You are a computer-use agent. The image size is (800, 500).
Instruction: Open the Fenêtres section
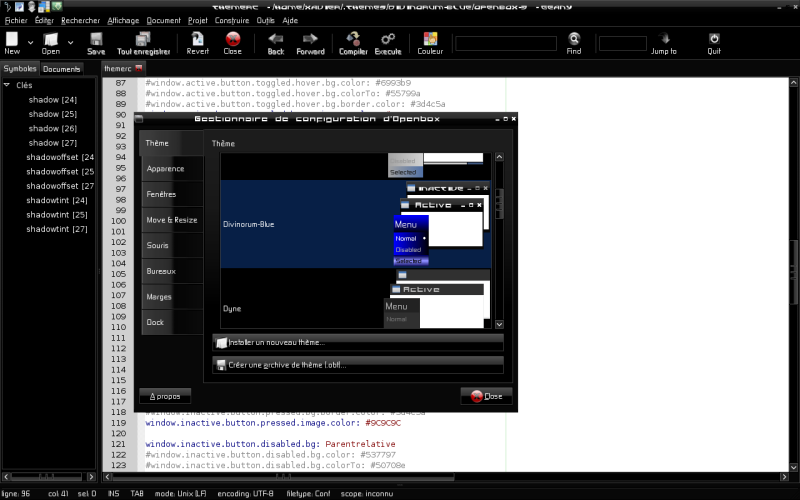(172, 194)
